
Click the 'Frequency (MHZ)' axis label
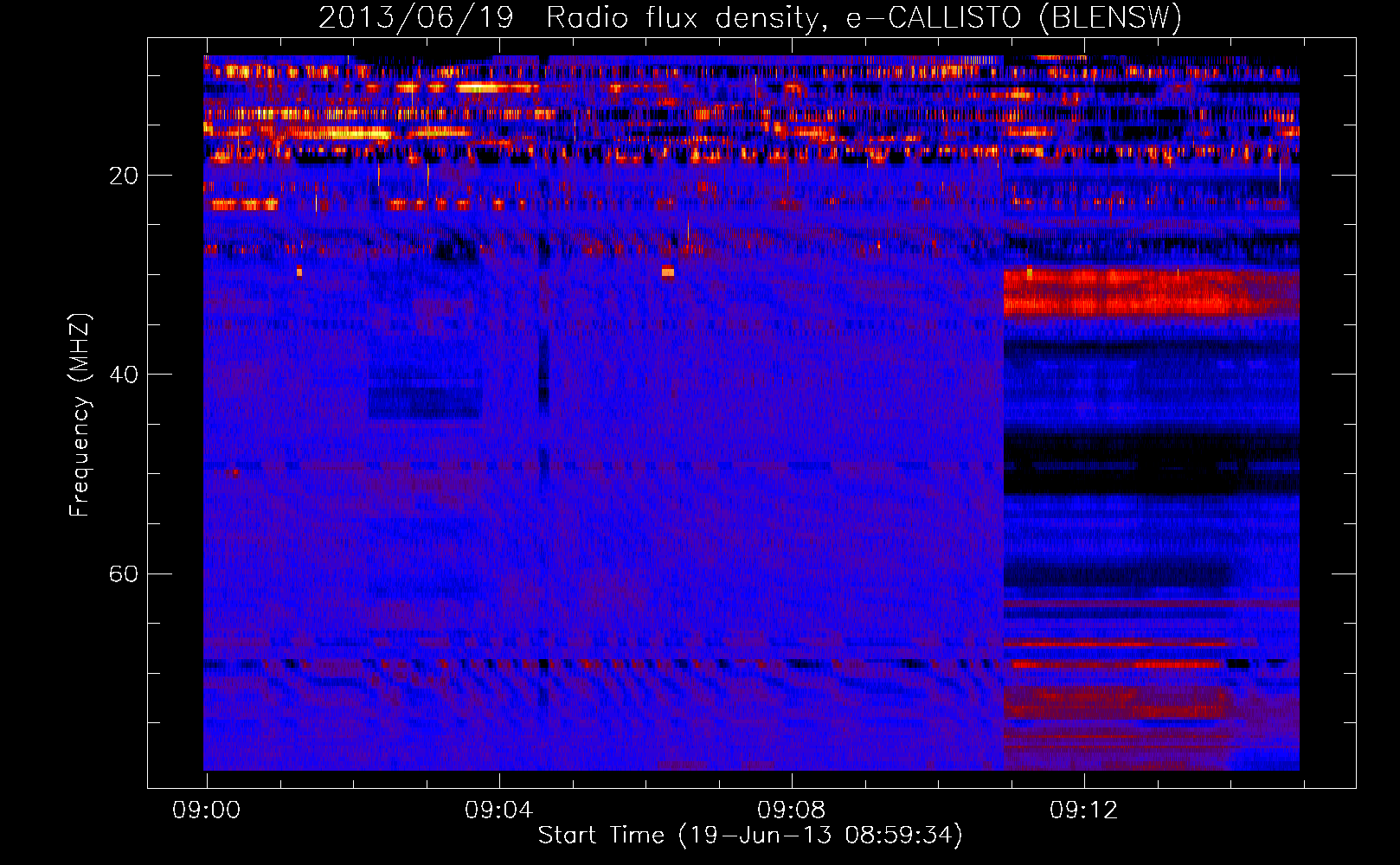pyautogui.click(x=80, y=414)
